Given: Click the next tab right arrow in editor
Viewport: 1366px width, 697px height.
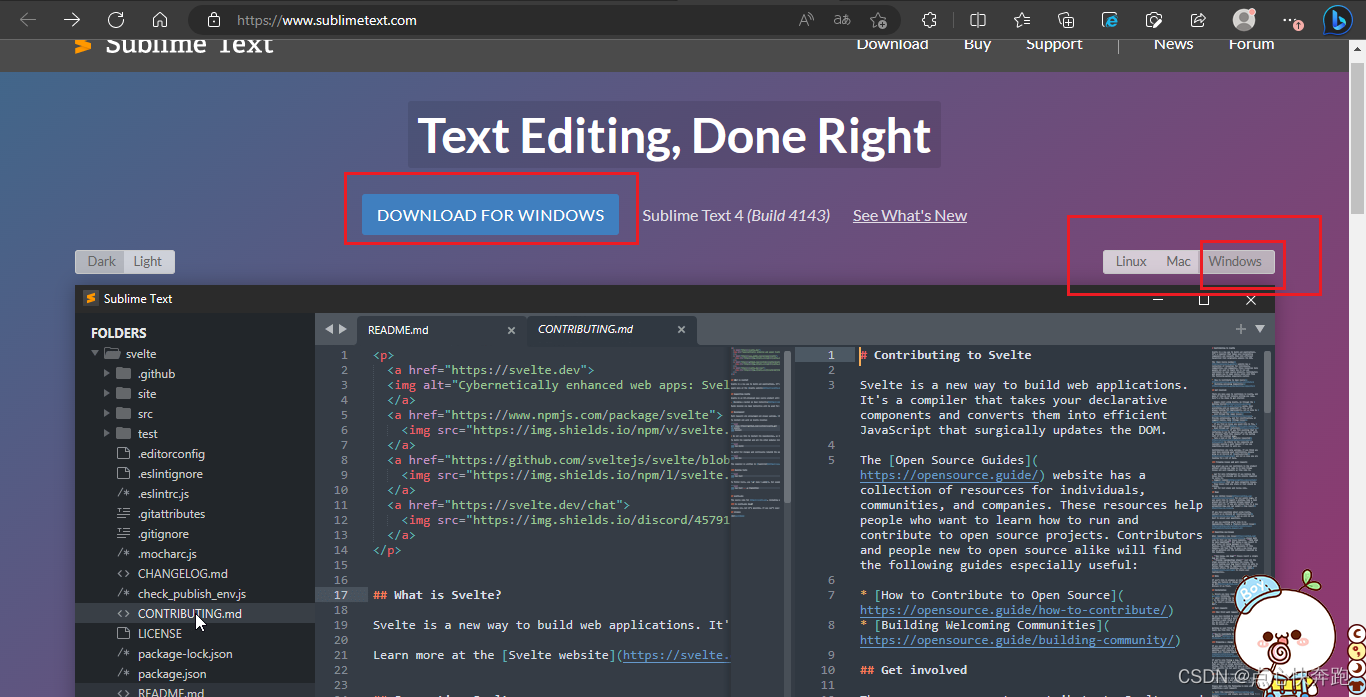Looking at the screenshot, I should coord(343,329).
